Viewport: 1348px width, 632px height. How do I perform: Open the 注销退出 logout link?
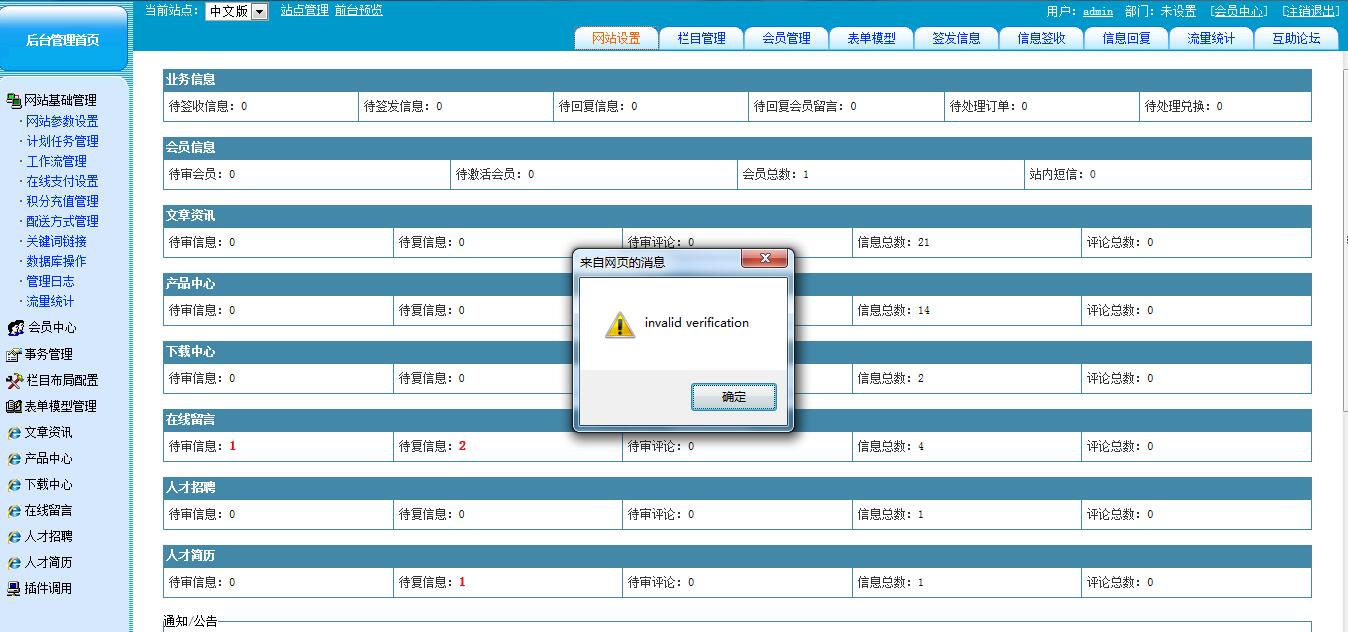[1310, 12]
